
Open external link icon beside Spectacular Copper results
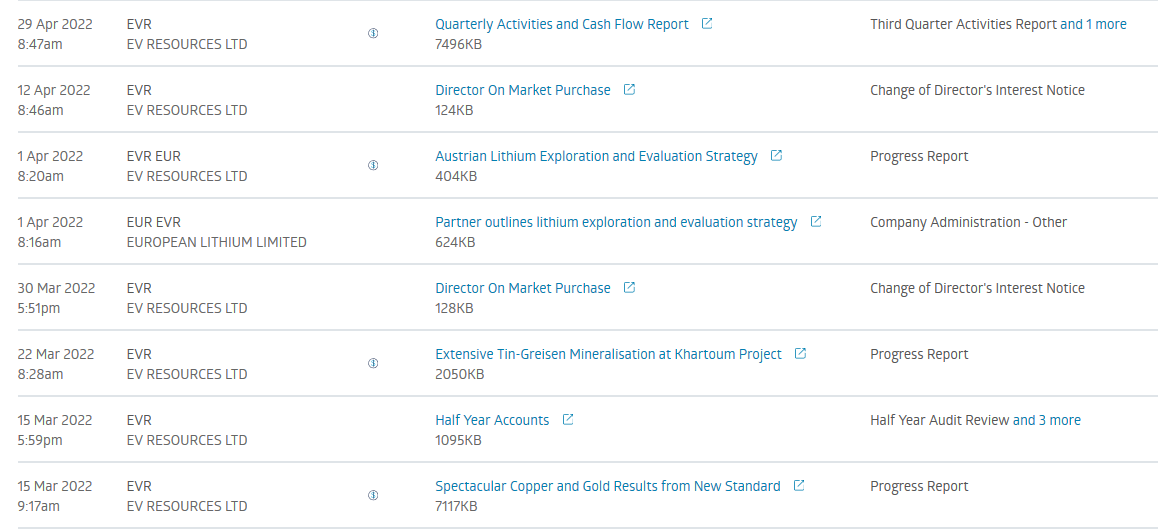click(x=799, y=486)
